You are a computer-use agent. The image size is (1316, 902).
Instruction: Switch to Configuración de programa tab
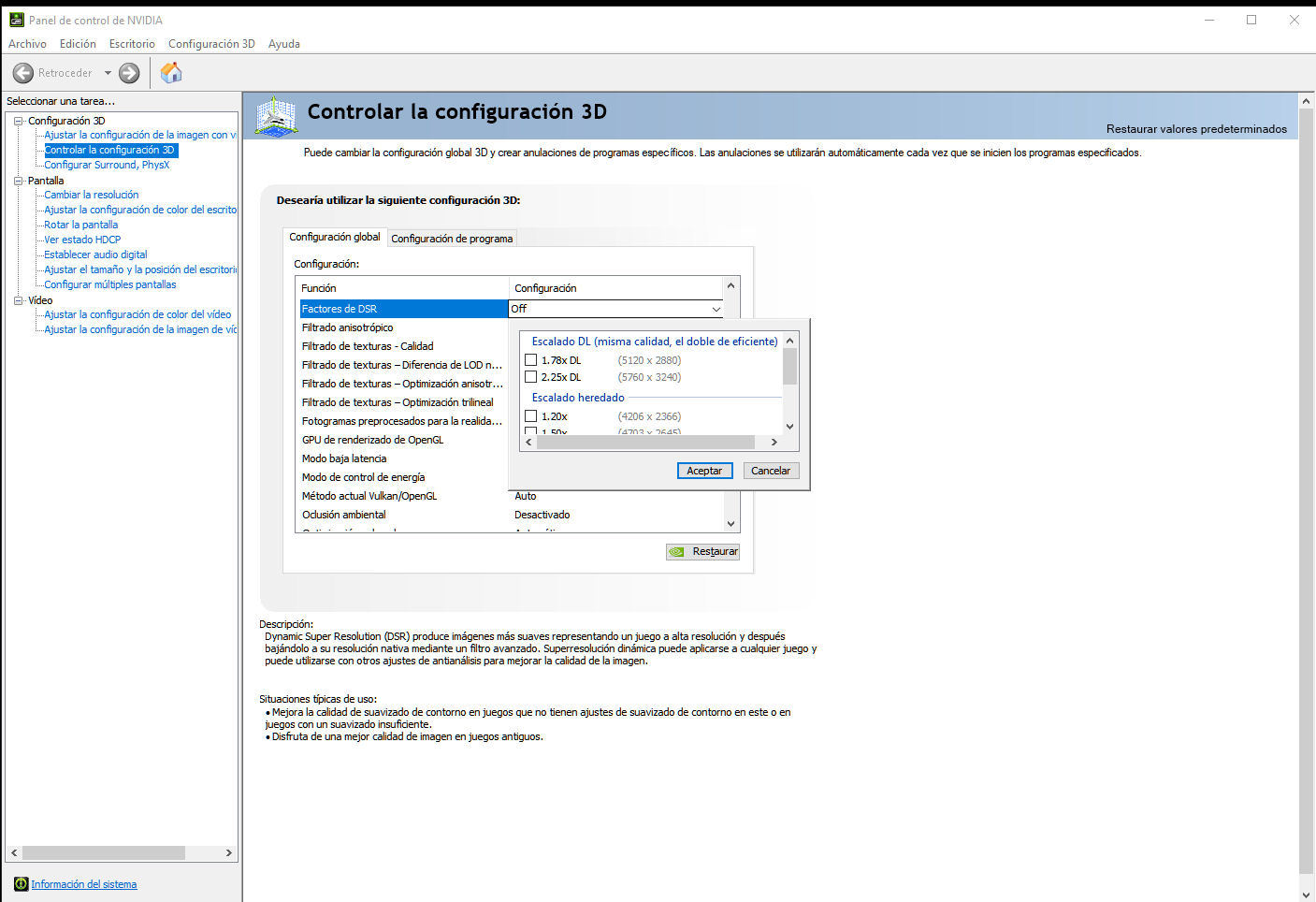point(452,239)
